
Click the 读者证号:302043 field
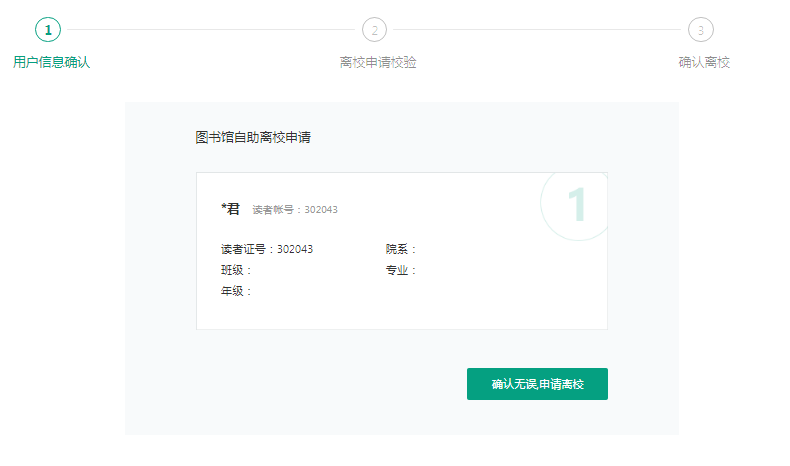click(267, 249)
